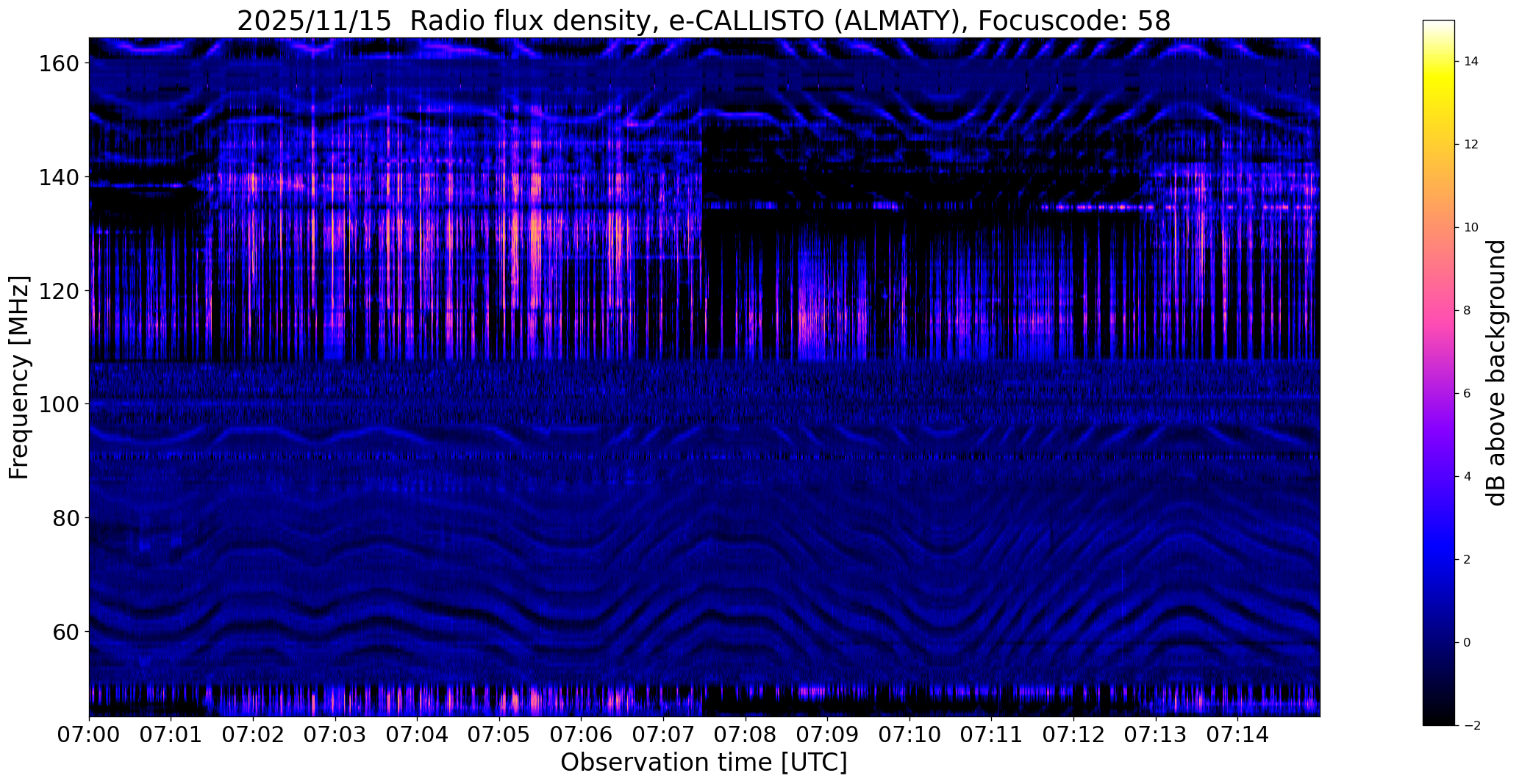Click the 07:01 time tick label

pos(171,734)
